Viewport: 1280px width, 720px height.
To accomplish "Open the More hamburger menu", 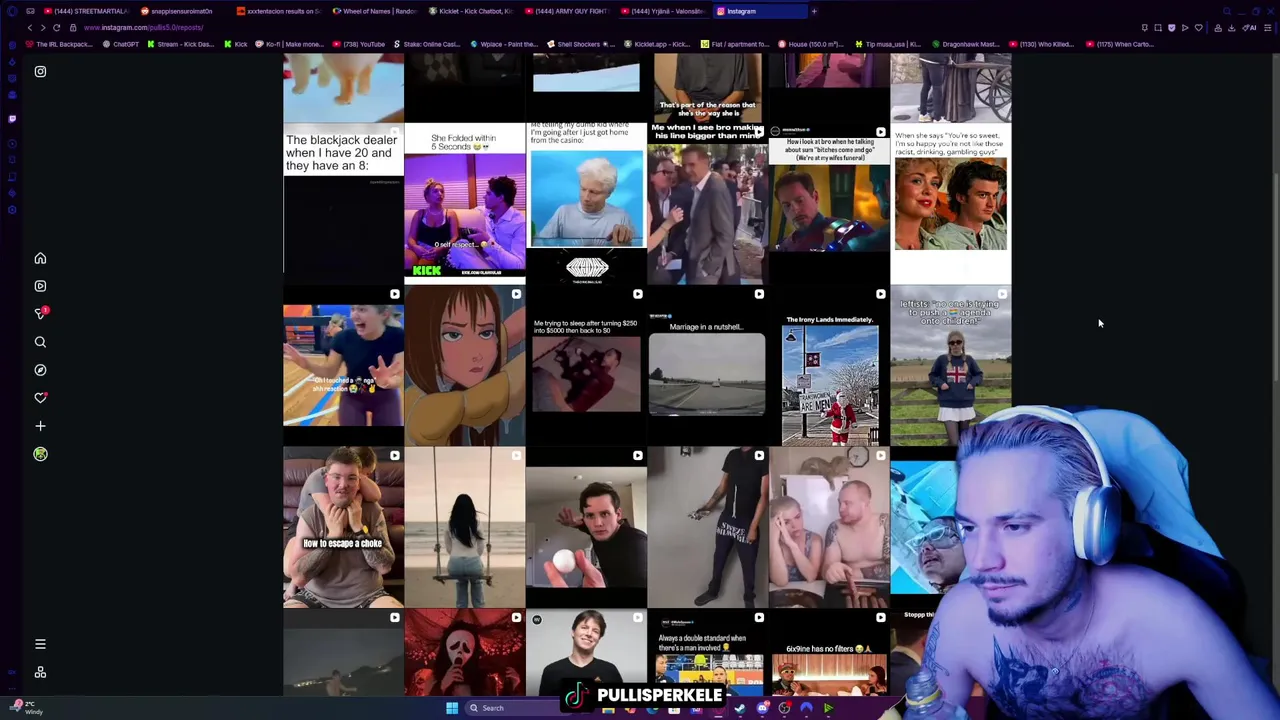I will (40, 644).
